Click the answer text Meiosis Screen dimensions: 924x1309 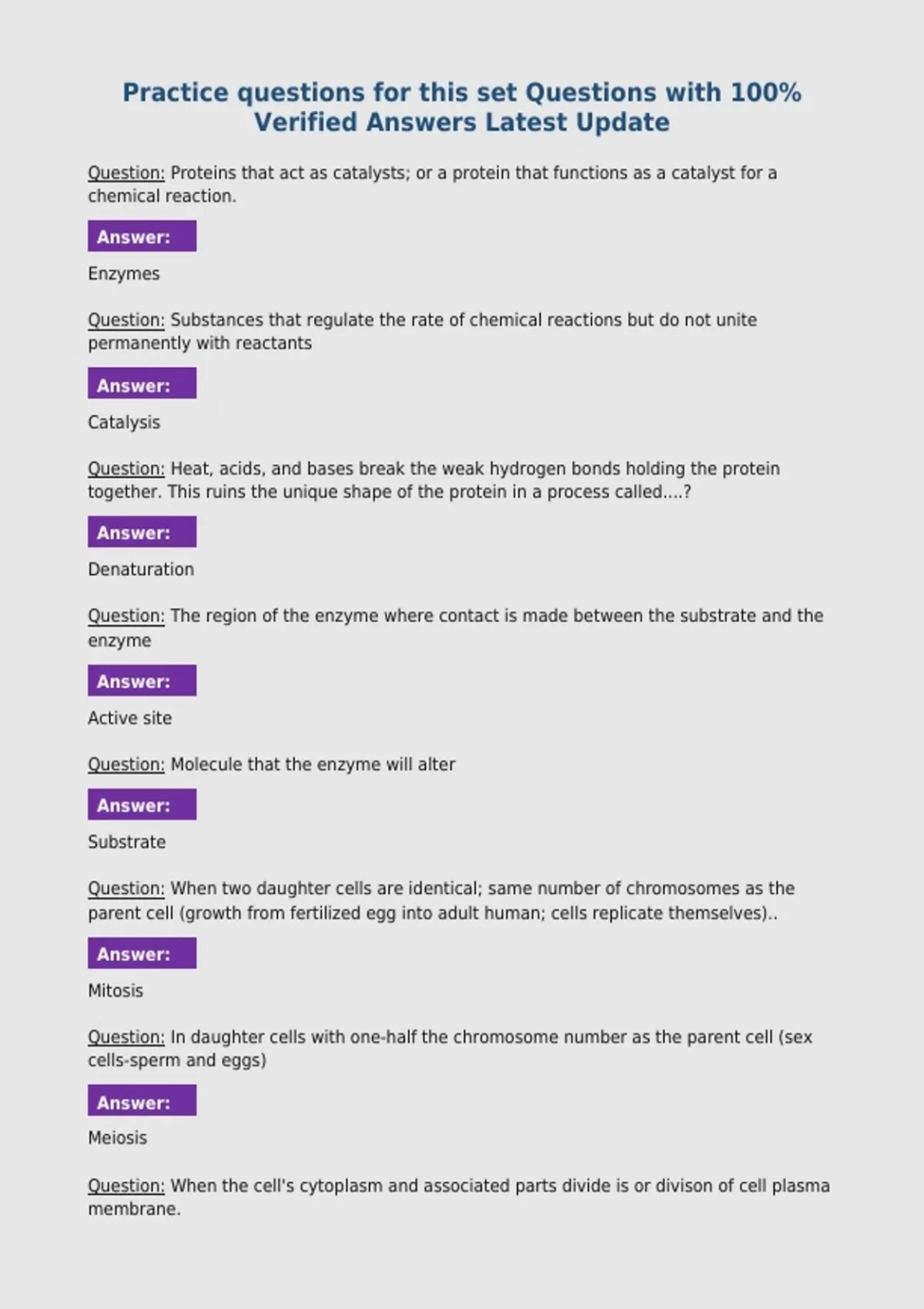pos(117,1138)
